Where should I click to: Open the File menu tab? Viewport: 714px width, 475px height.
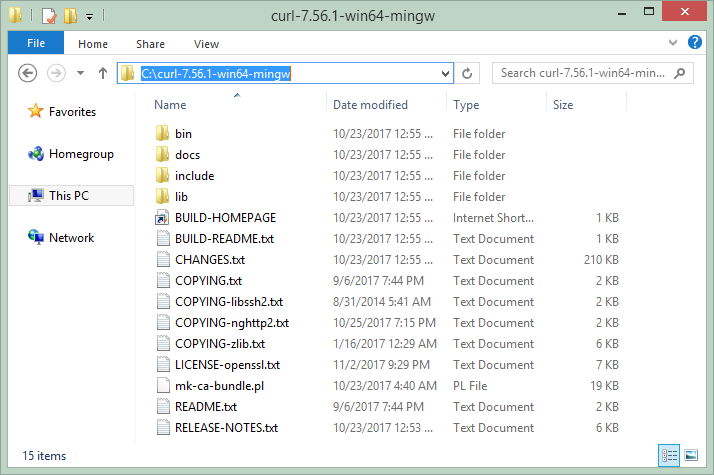tap(36, 43)
